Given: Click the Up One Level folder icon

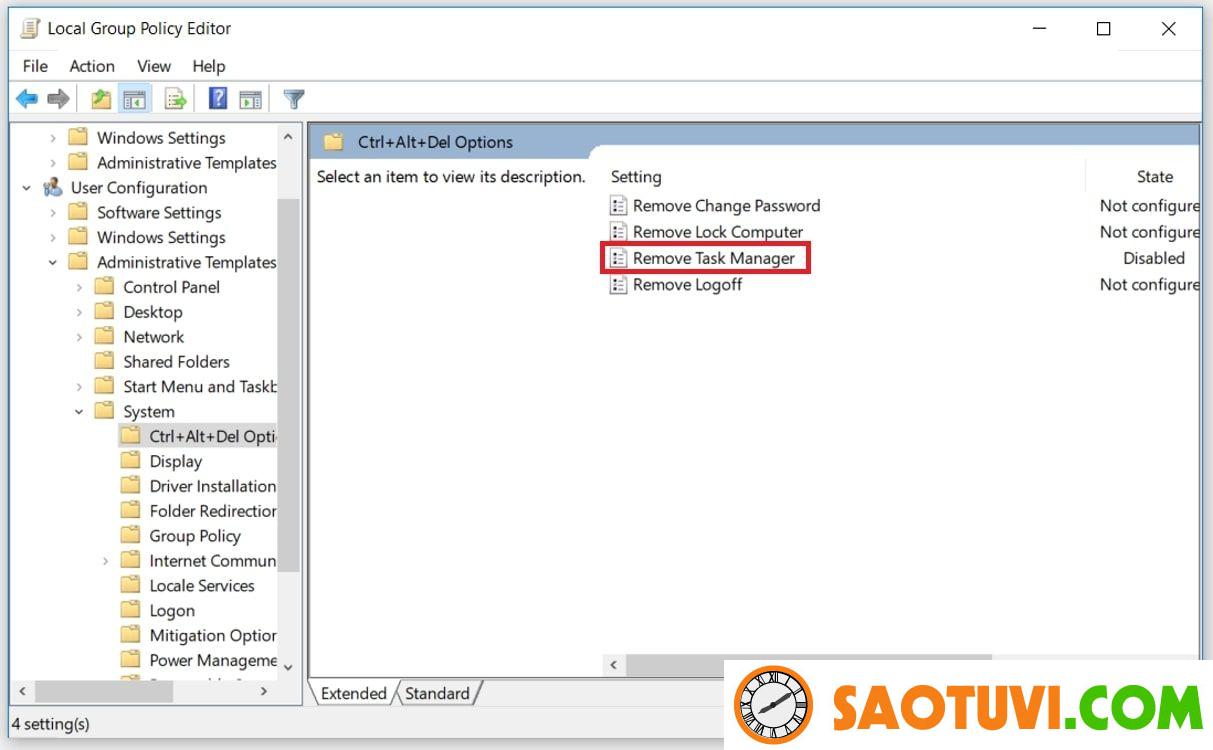Looking at the screenshot, I should [x=101, y=99].
